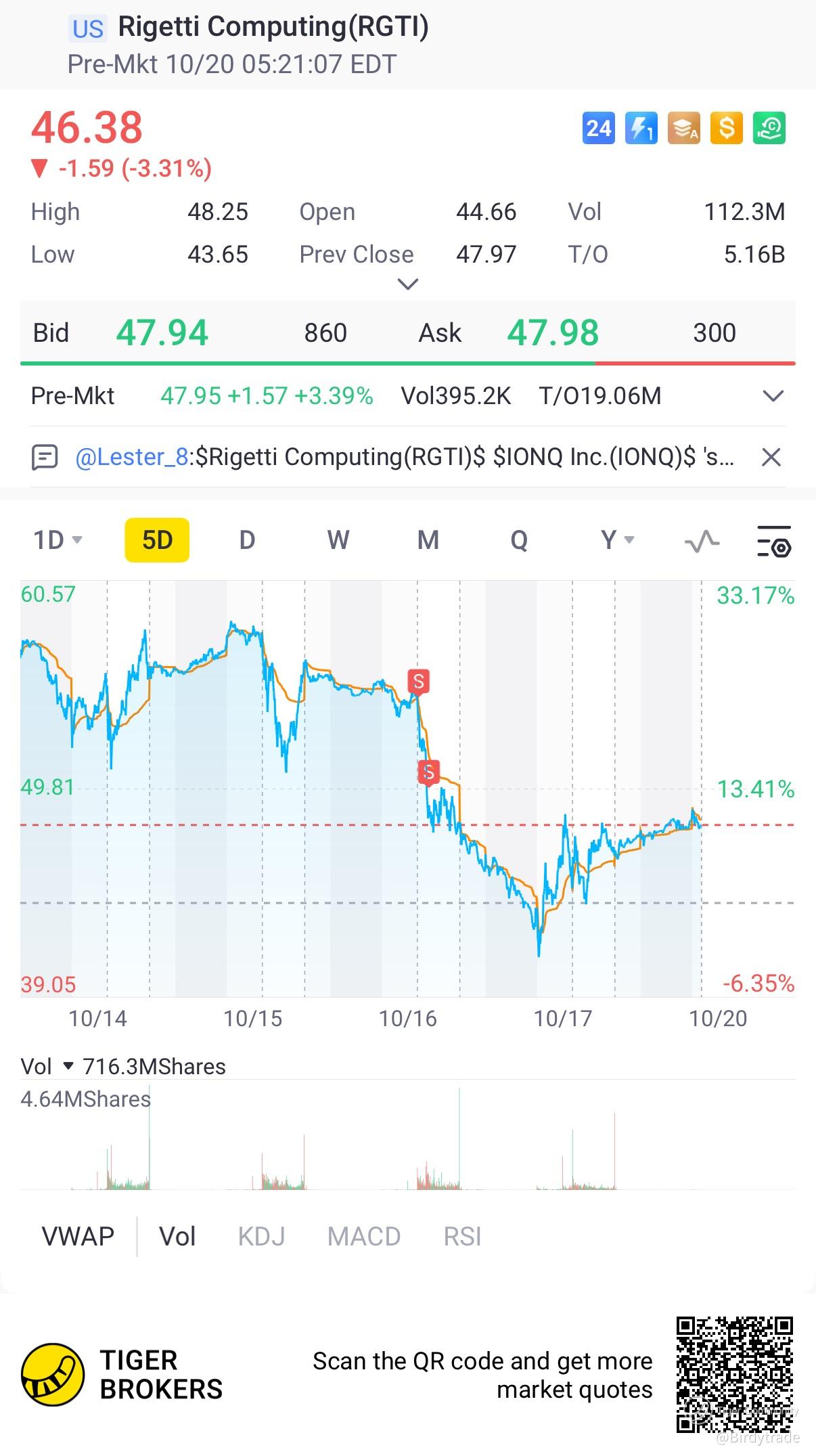816x1456 pixels.
Task: Open the Vol indicator dropdown arrow
Action: click(x=68, y=1066)
